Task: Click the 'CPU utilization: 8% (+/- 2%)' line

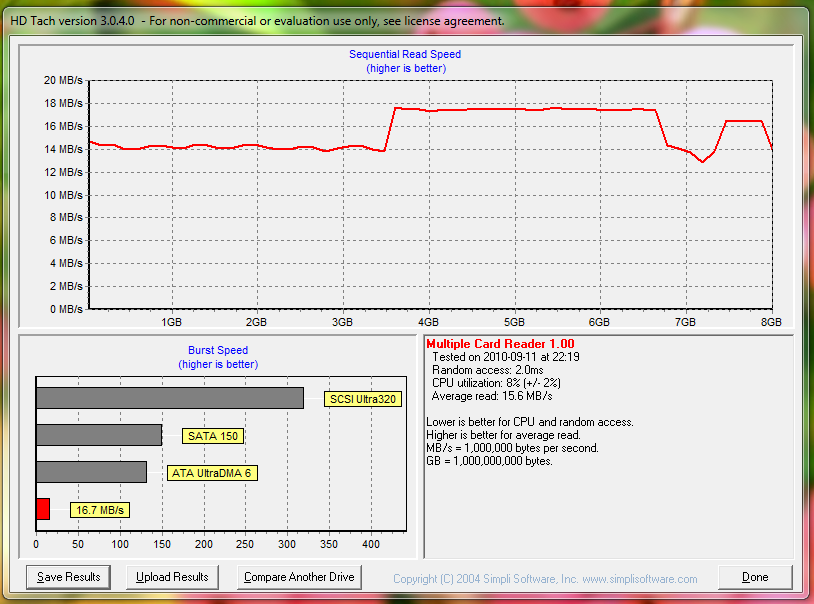Action: [496, 383]
